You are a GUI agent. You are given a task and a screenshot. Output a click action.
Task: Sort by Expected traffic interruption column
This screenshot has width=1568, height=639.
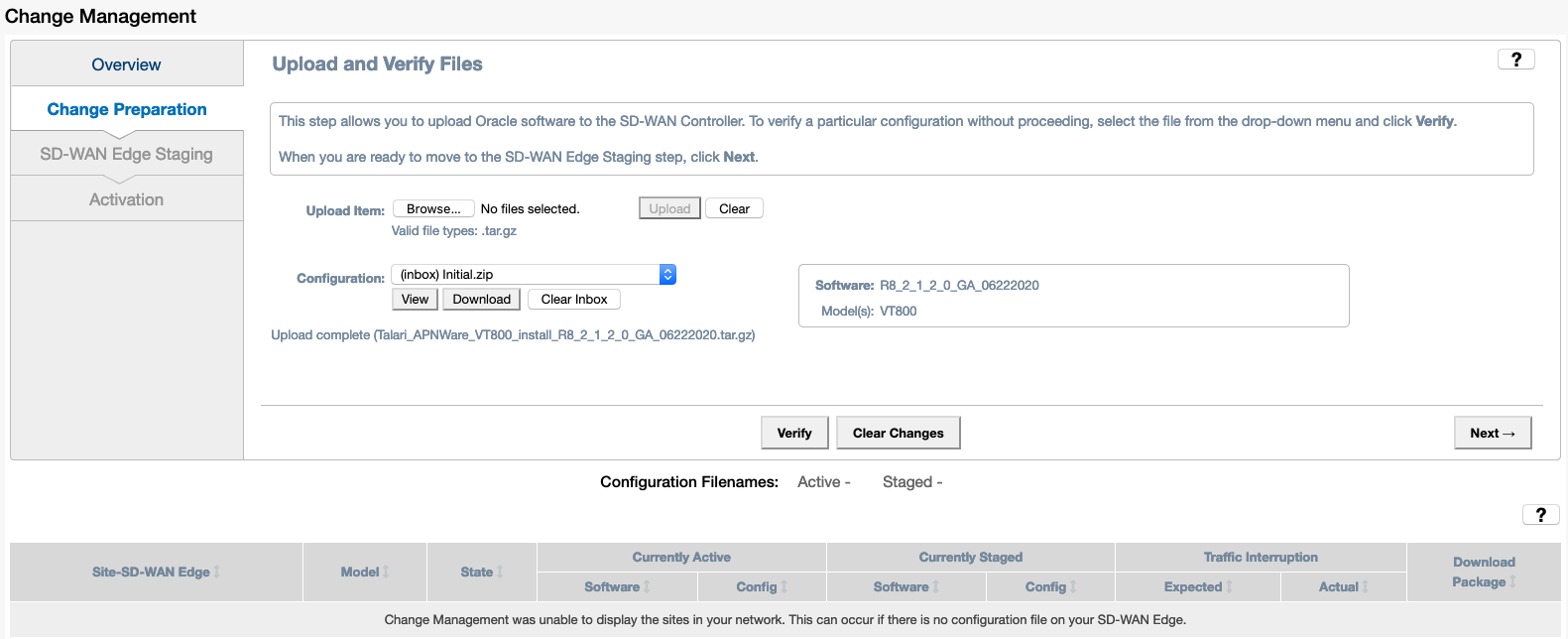[x=1197, y=586]
